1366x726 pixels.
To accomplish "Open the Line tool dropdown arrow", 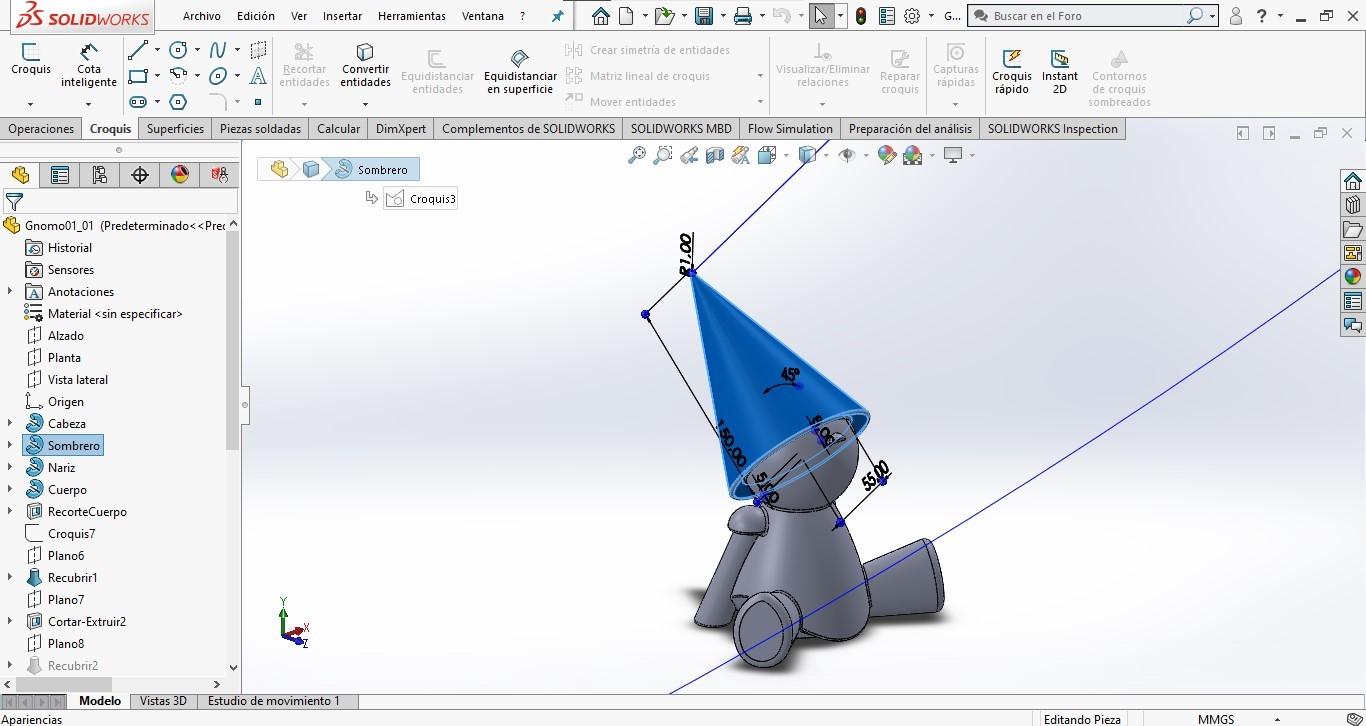I will pyautogui.click(x=157, y=50).
